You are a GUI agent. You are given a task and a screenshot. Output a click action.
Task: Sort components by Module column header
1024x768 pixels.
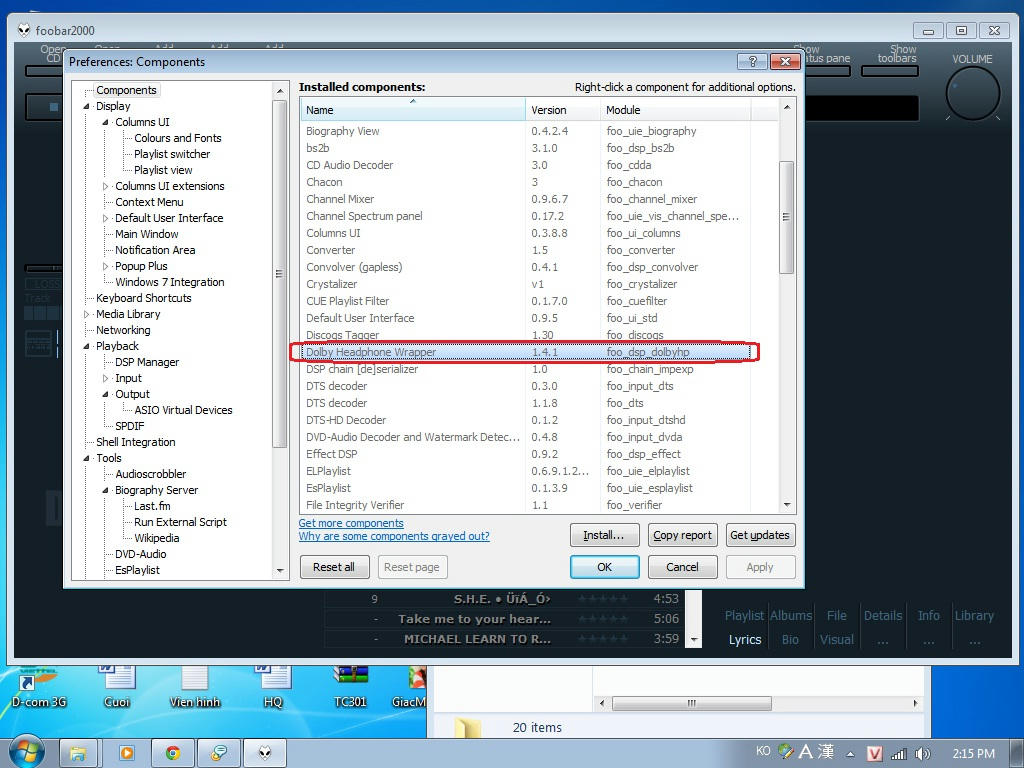point(675,110)
